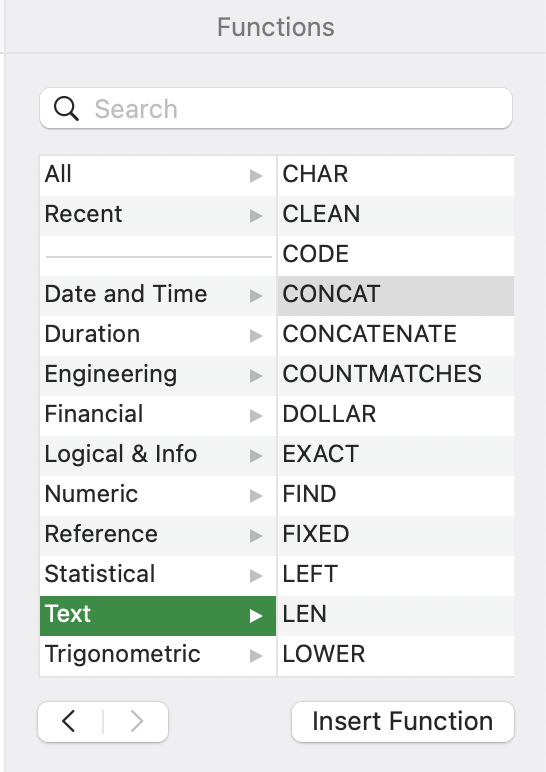Screen dimensions: 546x772
Task: Click the magnifying glass search icon
Action: click(66, 108)
